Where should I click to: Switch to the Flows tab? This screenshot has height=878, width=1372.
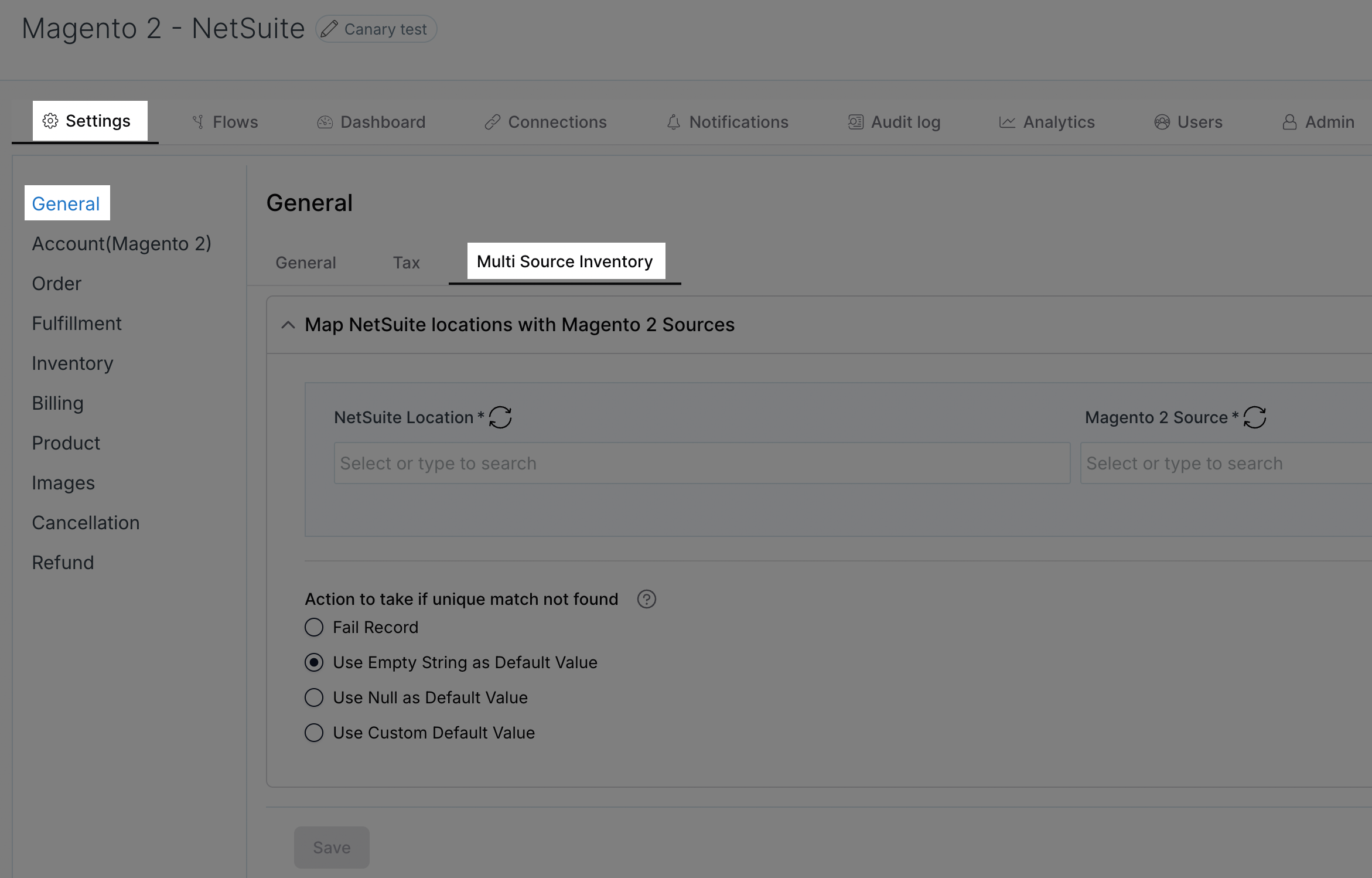point(226,122)
